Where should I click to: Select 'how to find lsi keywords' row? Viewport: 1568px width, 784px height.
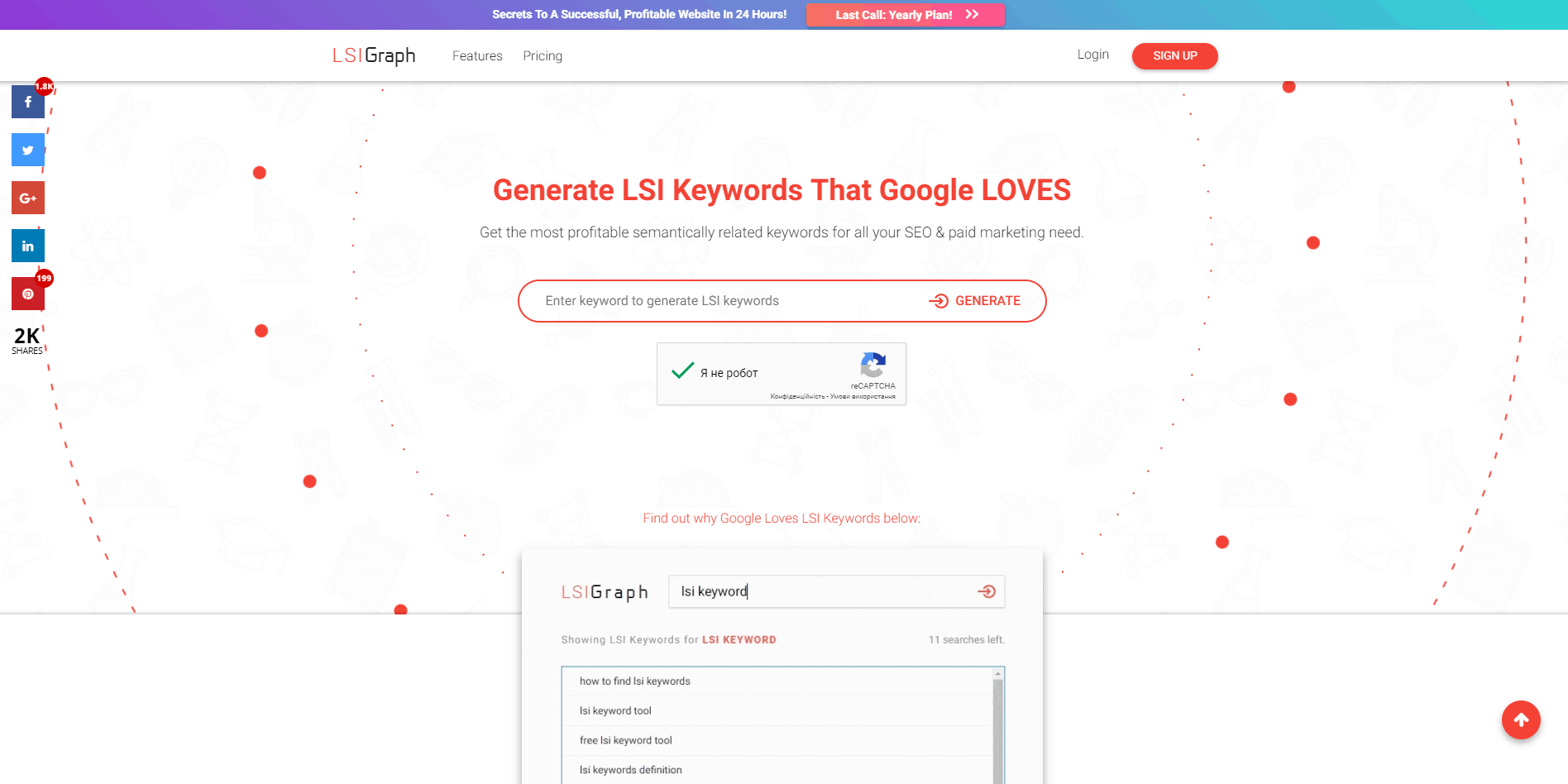777,681
